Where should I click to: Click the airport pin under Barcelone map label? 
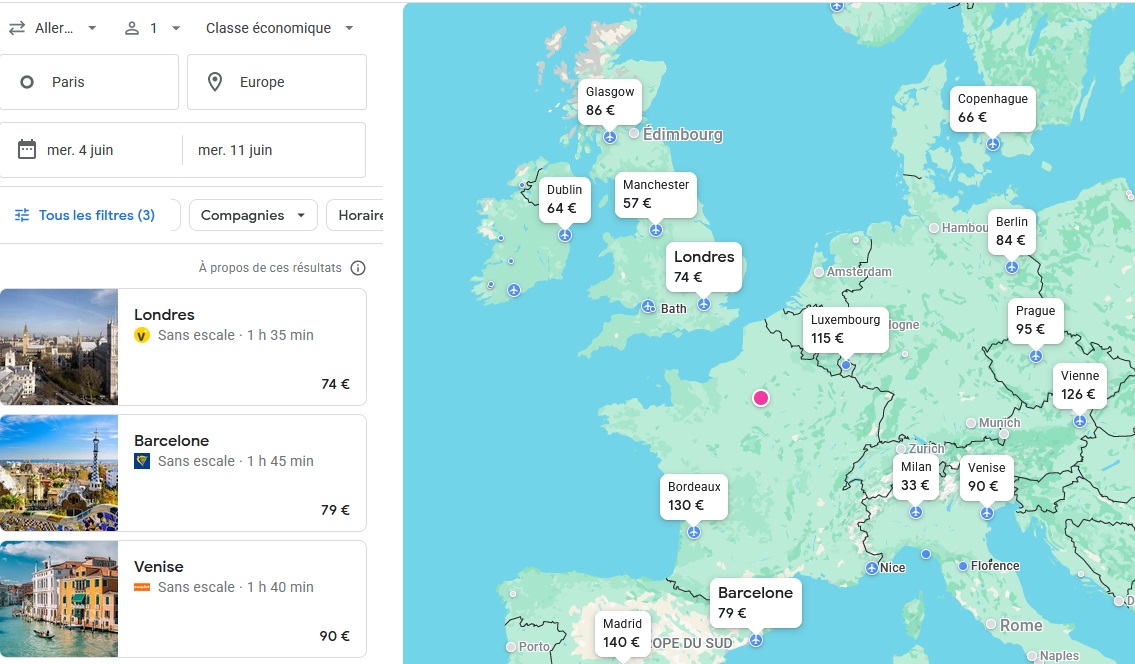pos(756,640)
